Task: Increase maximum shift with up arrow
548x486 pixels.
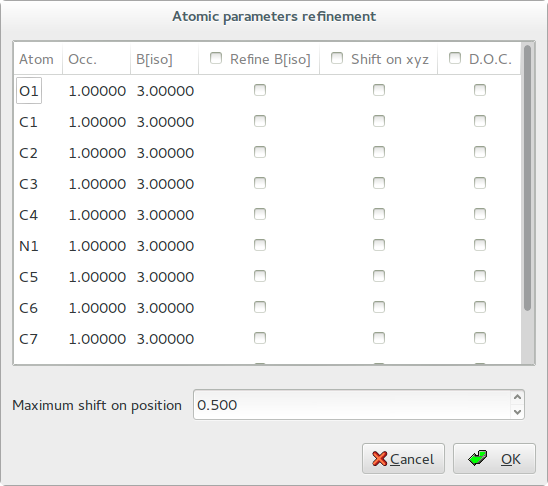Action: click(517, 397)
